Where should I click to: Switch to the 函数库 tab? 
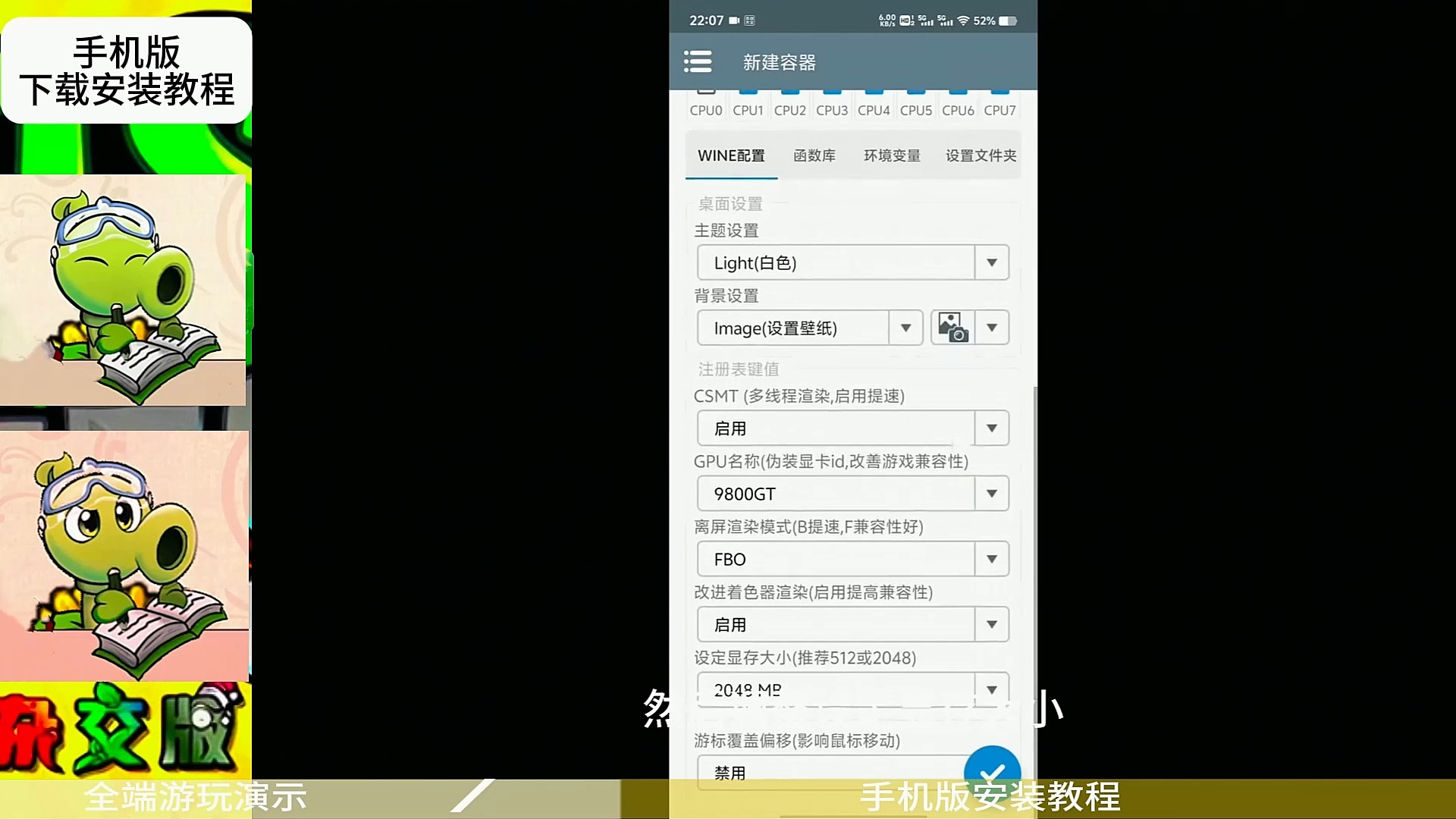[x=814, y=155]
